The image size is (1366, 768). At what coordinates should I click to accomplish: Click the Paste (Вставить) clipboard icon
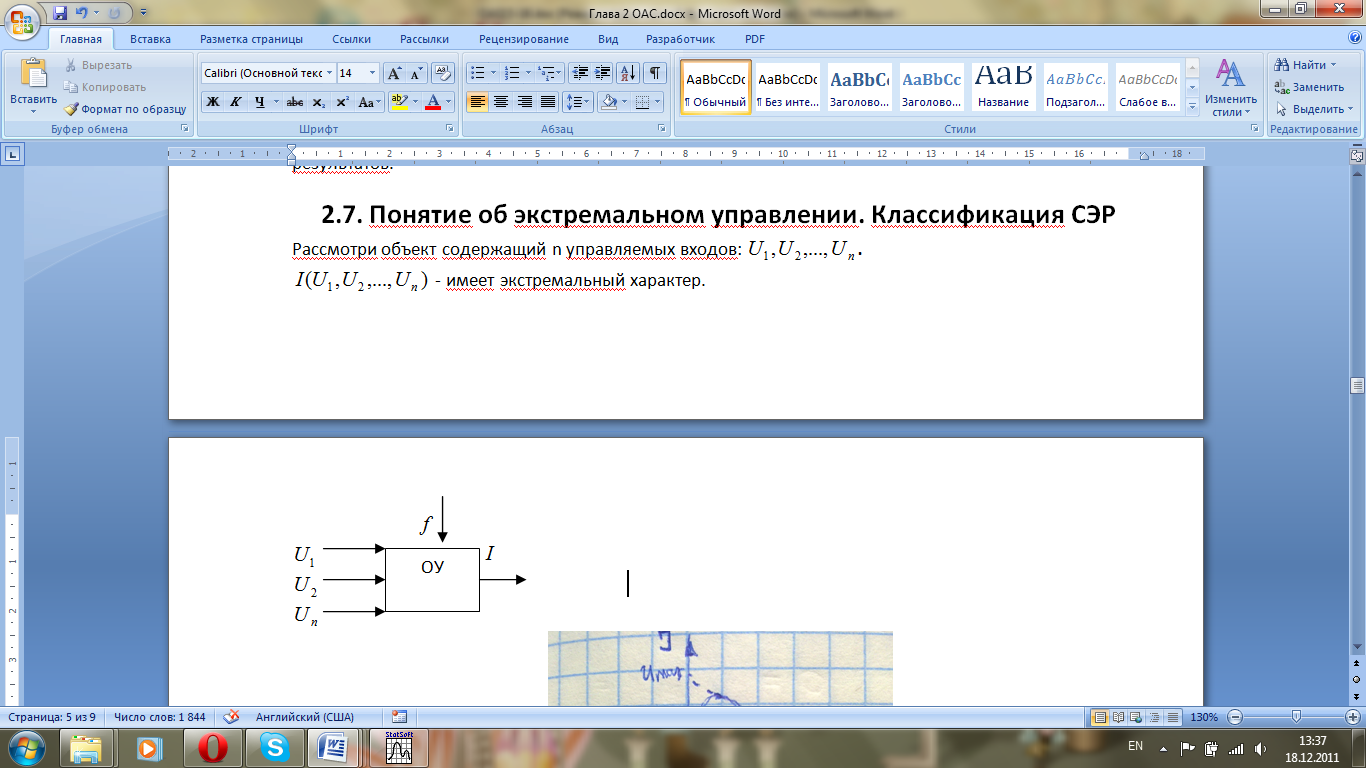(x=34, y=75)
